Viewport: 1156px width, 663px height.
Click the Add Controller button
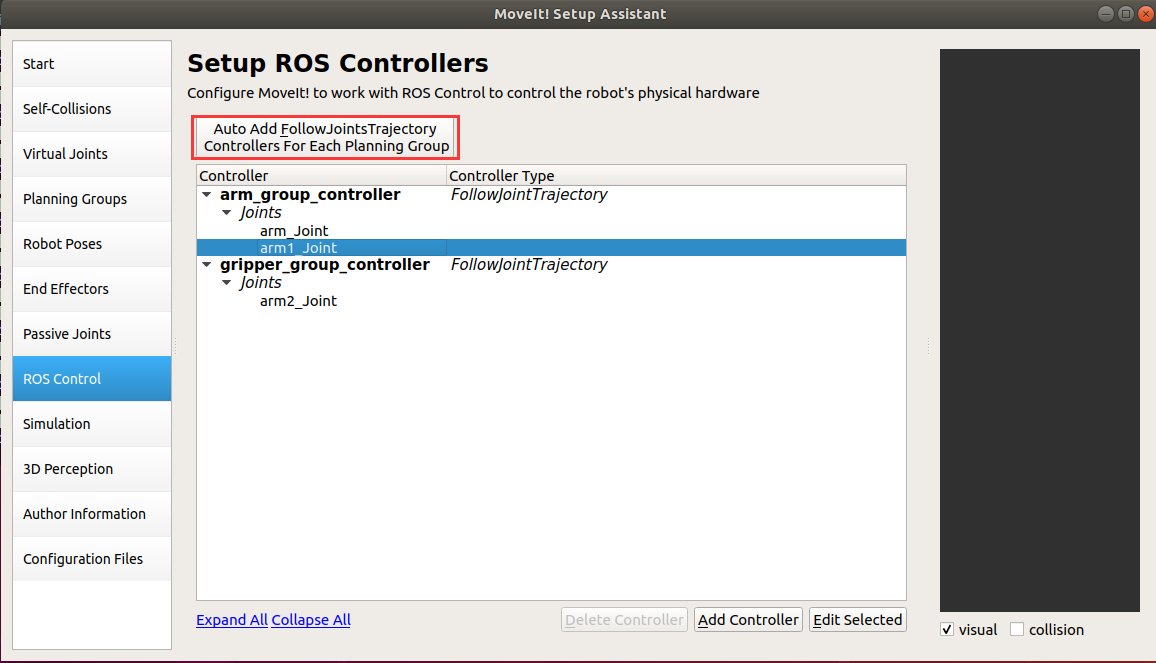click(x=748, y=620)
